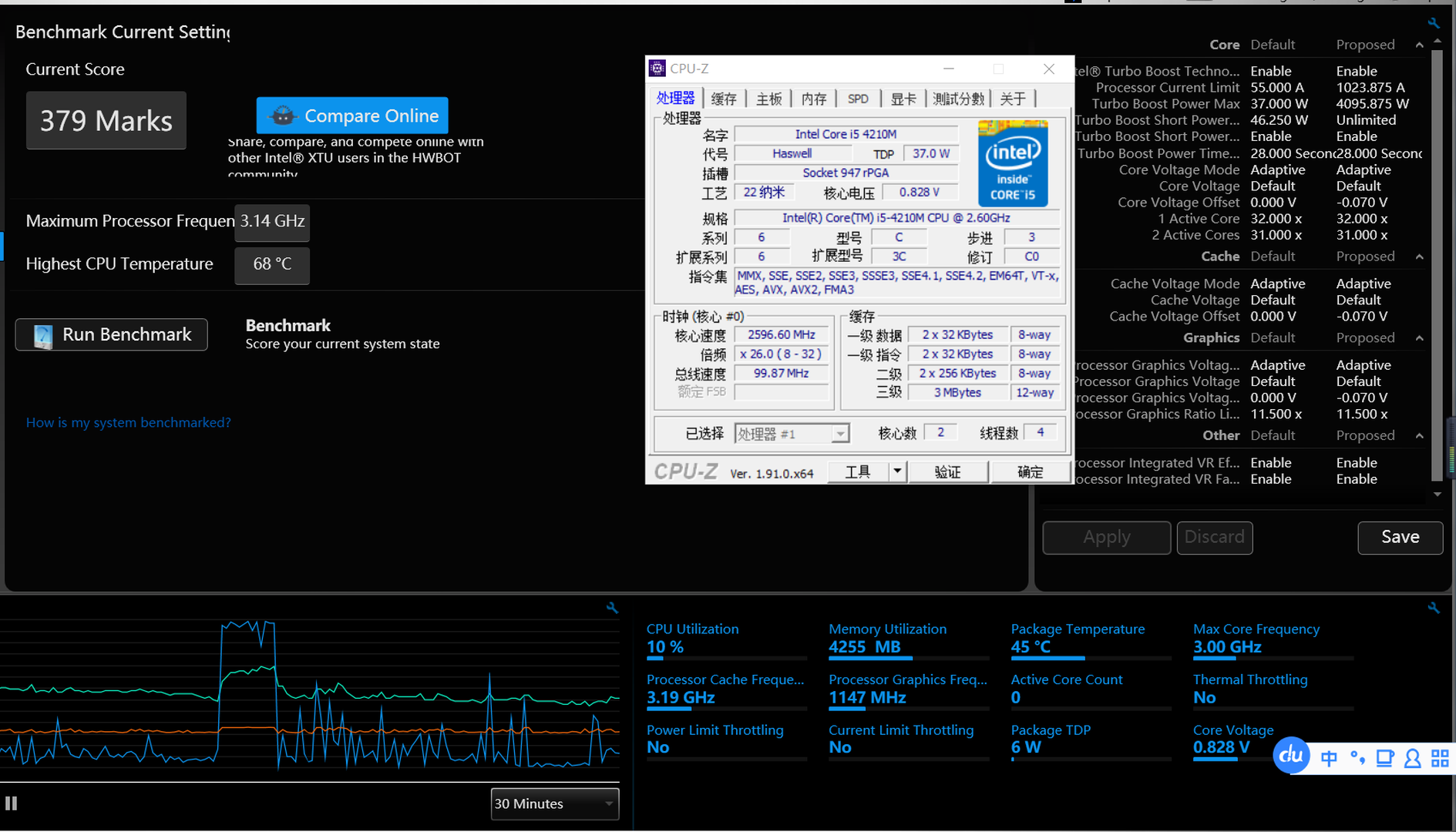The image size is (1456, 832).
Task: Open IME toolbox grid icon
Action: pos(1440,759)
